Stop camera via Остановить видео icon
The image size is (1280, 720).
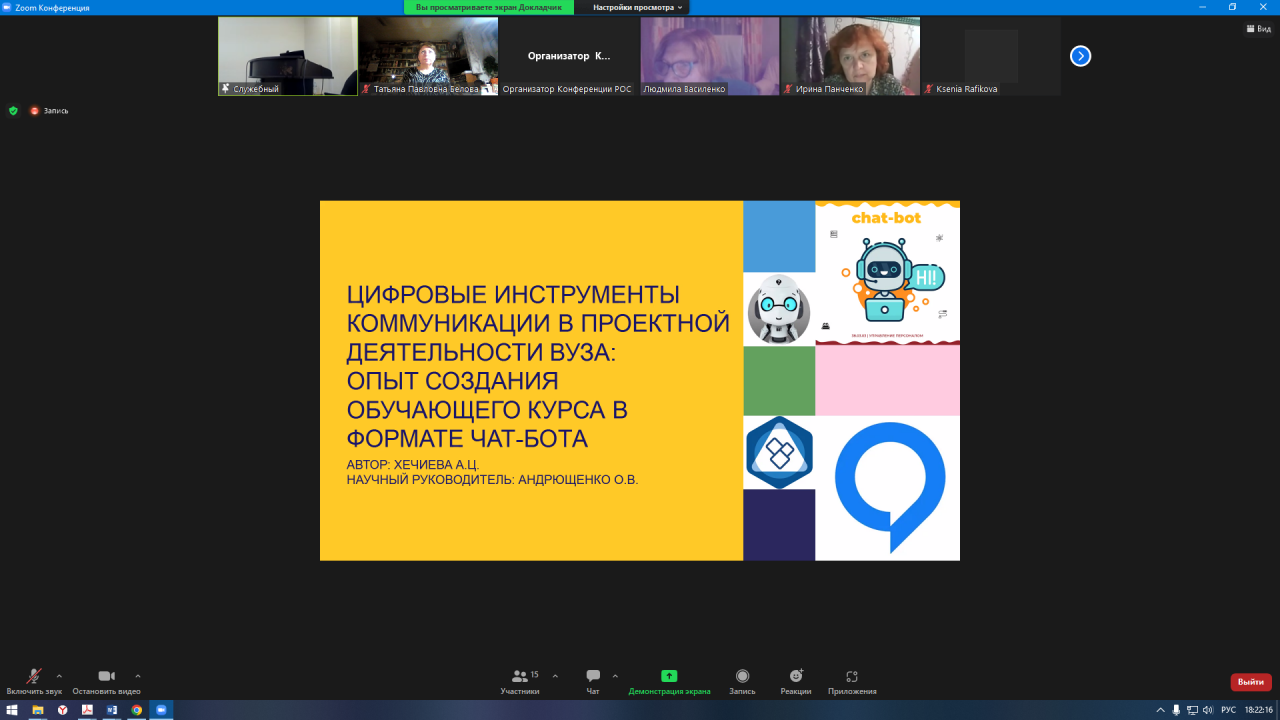106,676
